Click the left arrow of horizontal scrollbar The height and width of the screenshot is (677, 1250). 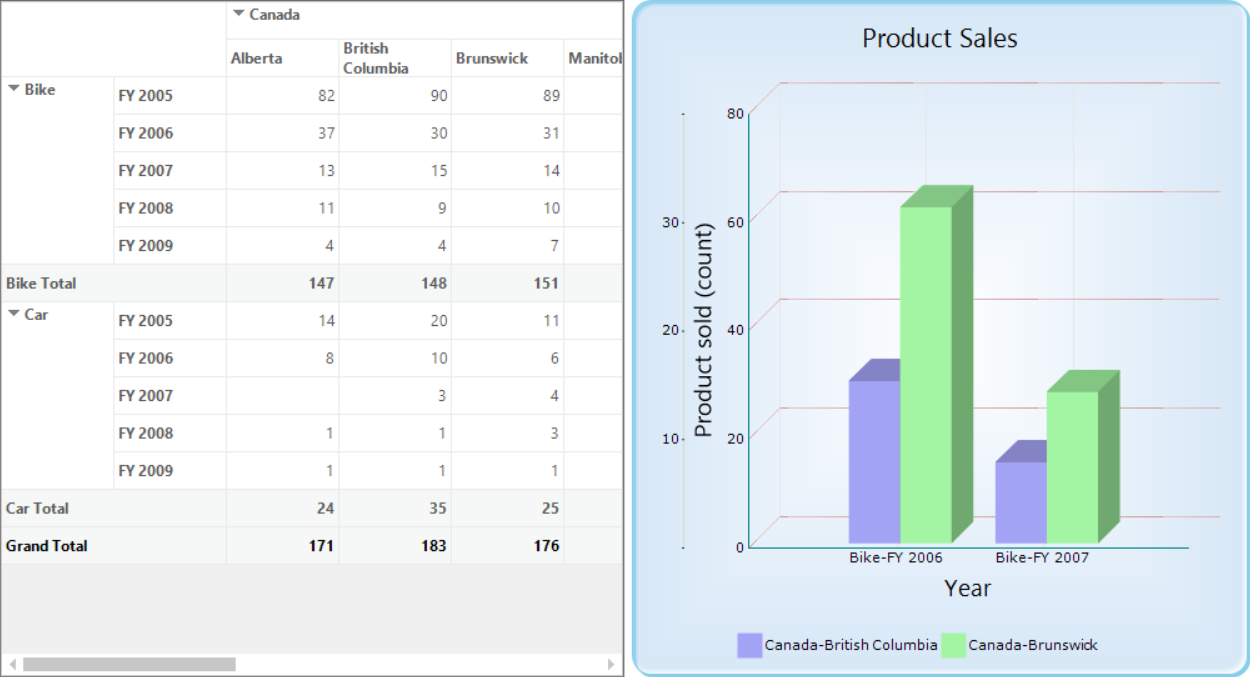coord(12,664)
